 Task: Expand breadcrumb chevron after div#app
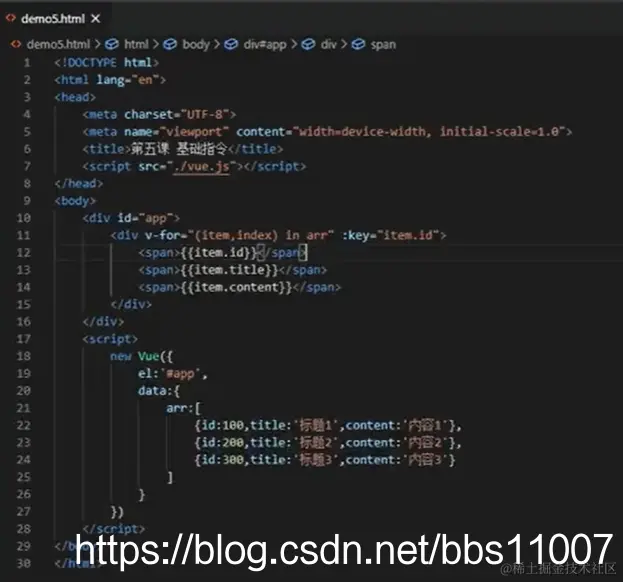tap(294, 44)
